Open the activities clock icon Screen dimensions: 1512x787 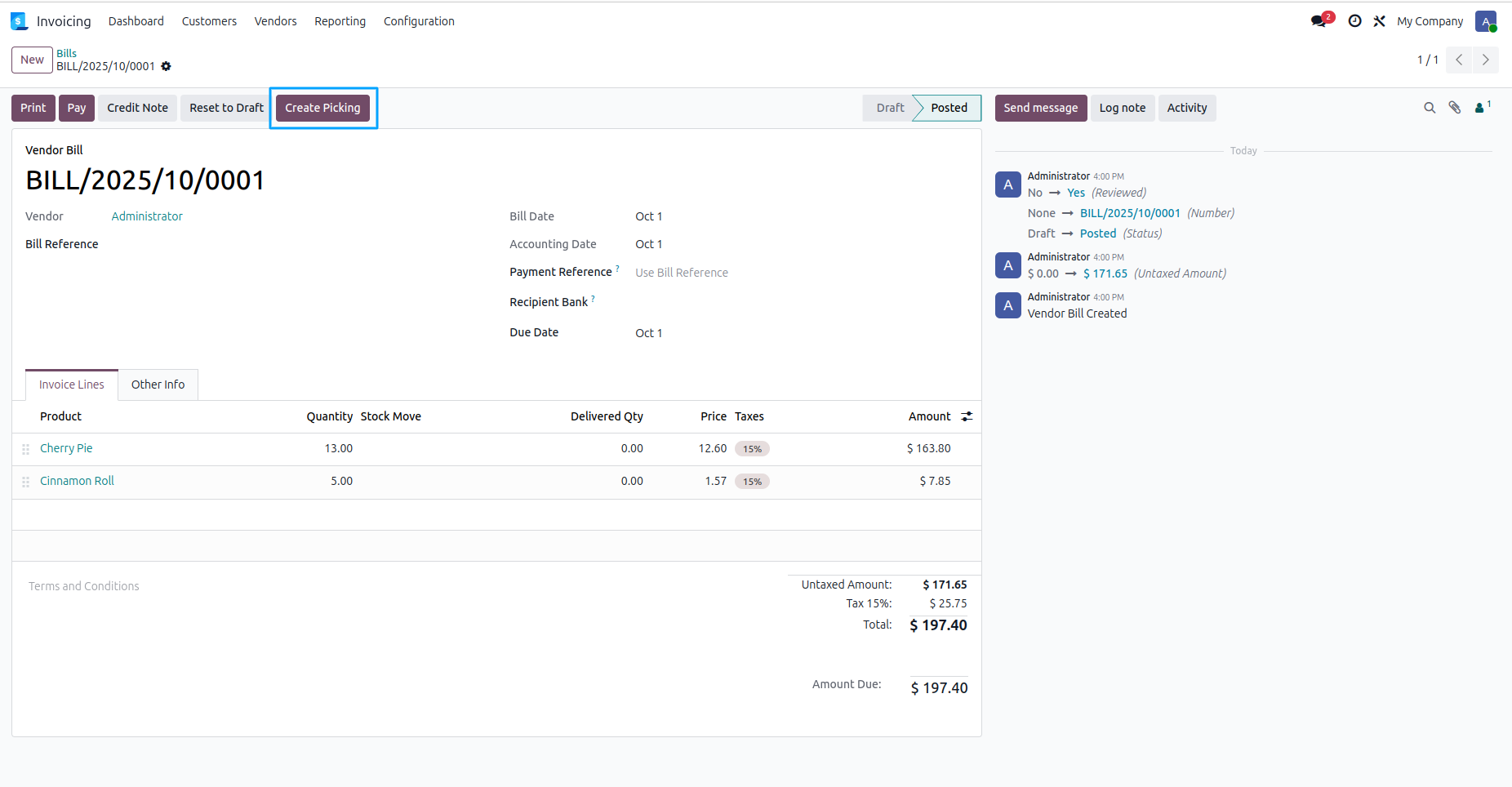point(1354,21)
